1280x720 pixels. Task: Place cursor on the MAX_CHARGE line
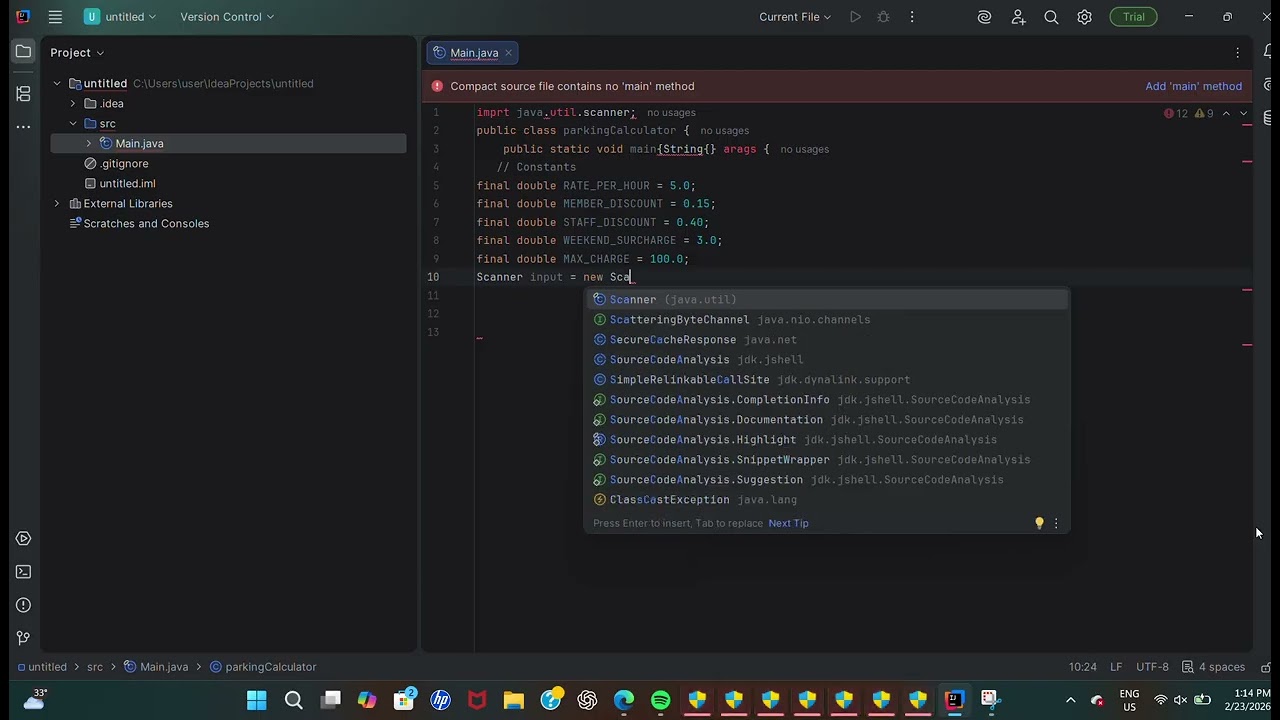582,259
